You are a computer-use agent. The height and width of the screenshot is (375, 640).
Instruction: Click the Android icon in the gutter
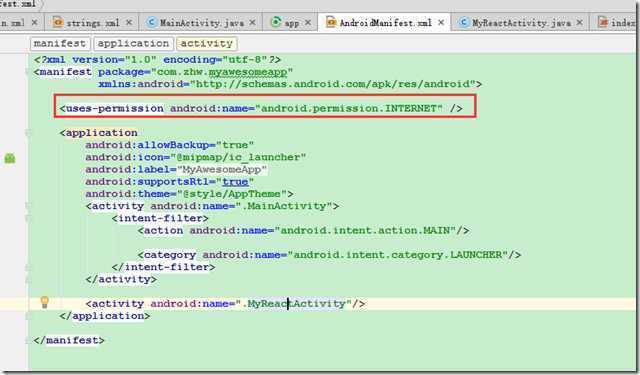tap(10, 158)
